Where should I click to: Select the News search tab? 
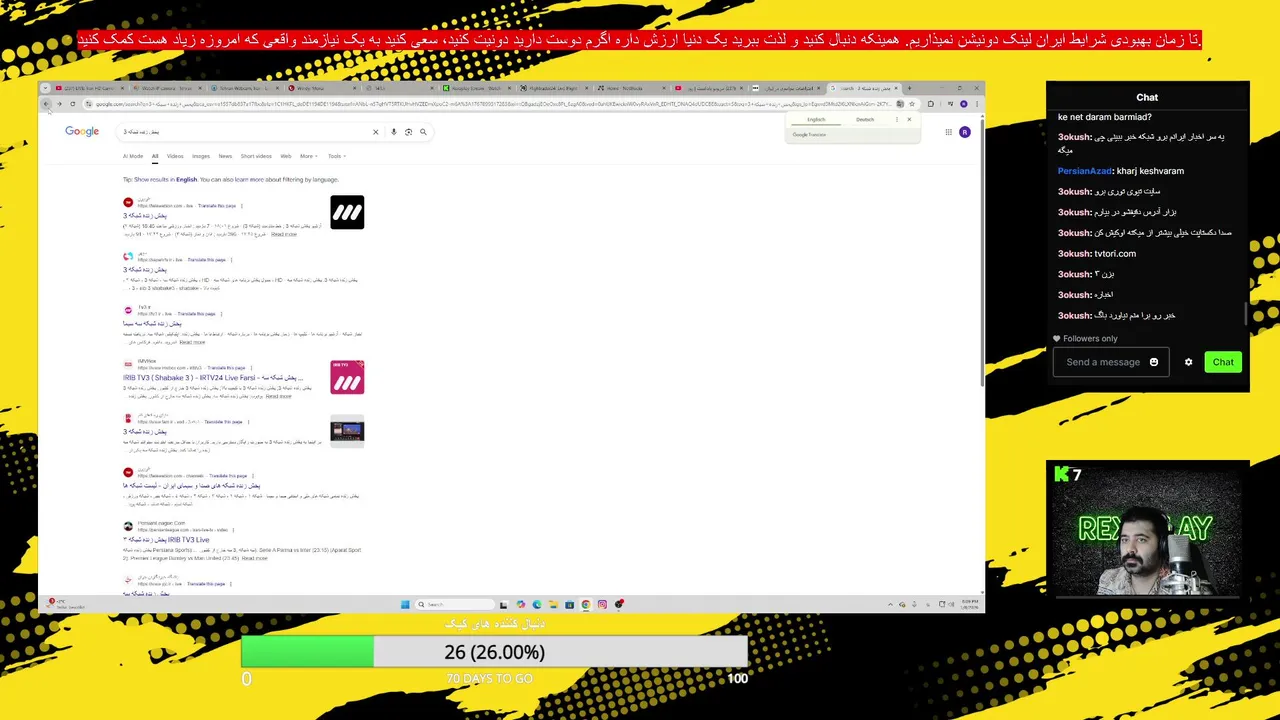(225, 156)
